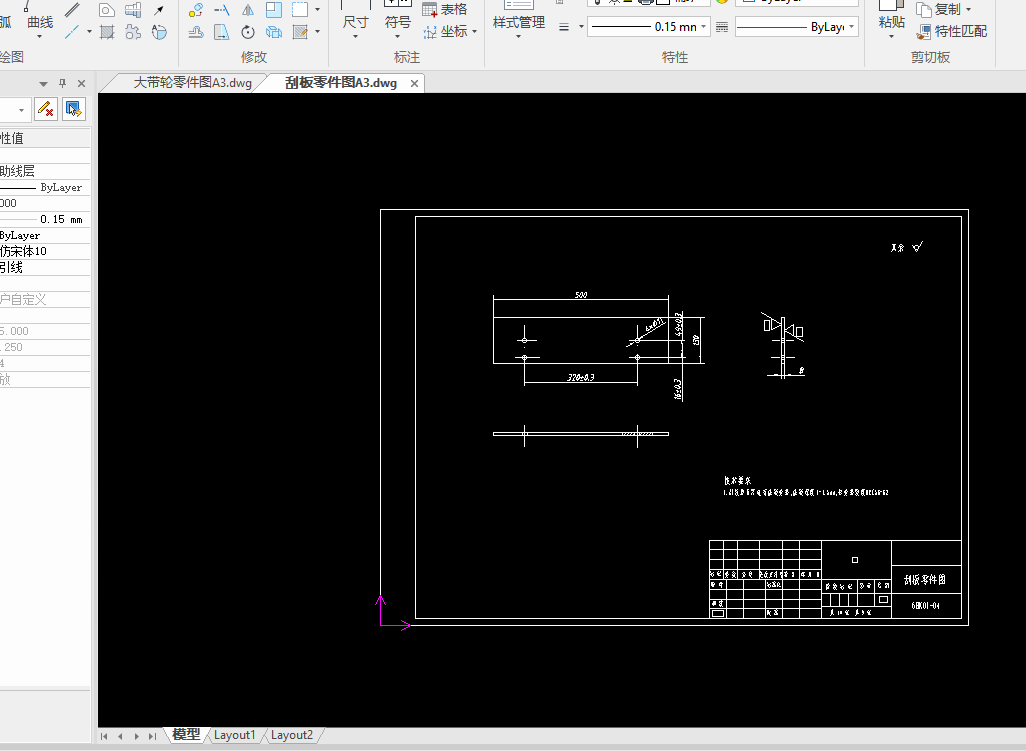Click the 表格 table tool
Image resolution: width=1026 pixels, height=751 pixels.
445,10
